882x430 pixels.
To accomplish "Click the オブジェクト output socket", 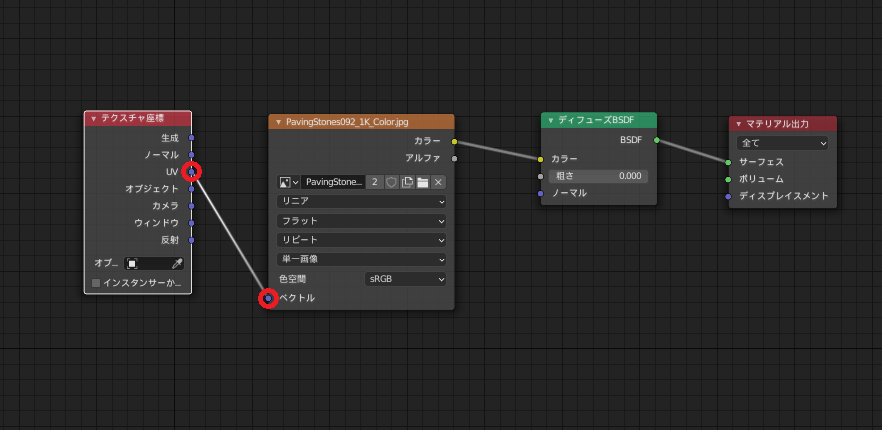I will (191, 189).
